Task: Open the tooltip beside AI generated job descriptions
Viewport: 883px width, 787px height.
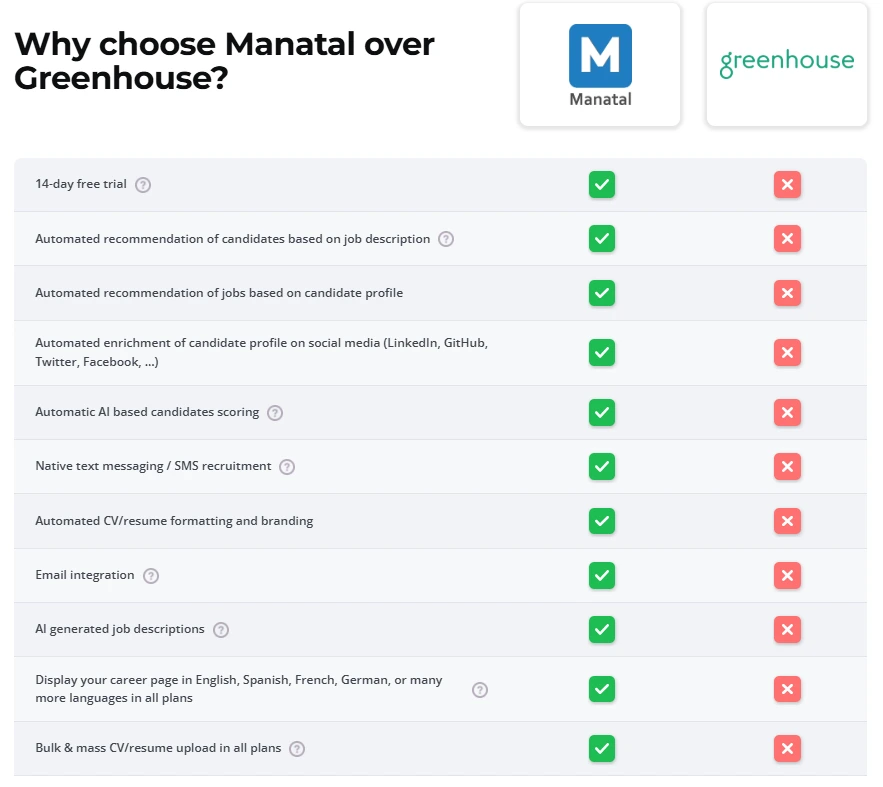Action: [219, 630]
